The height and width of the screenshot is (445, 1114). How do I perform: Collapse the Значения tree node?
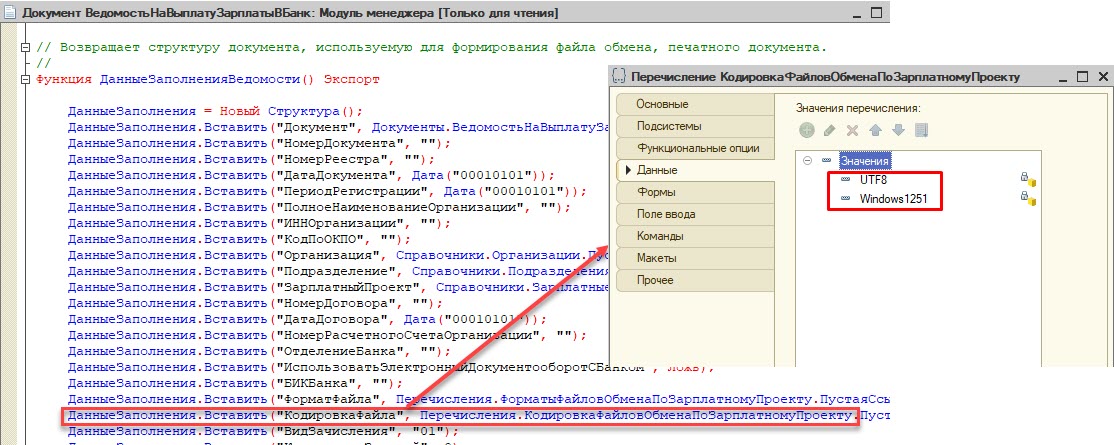point(807,161)
